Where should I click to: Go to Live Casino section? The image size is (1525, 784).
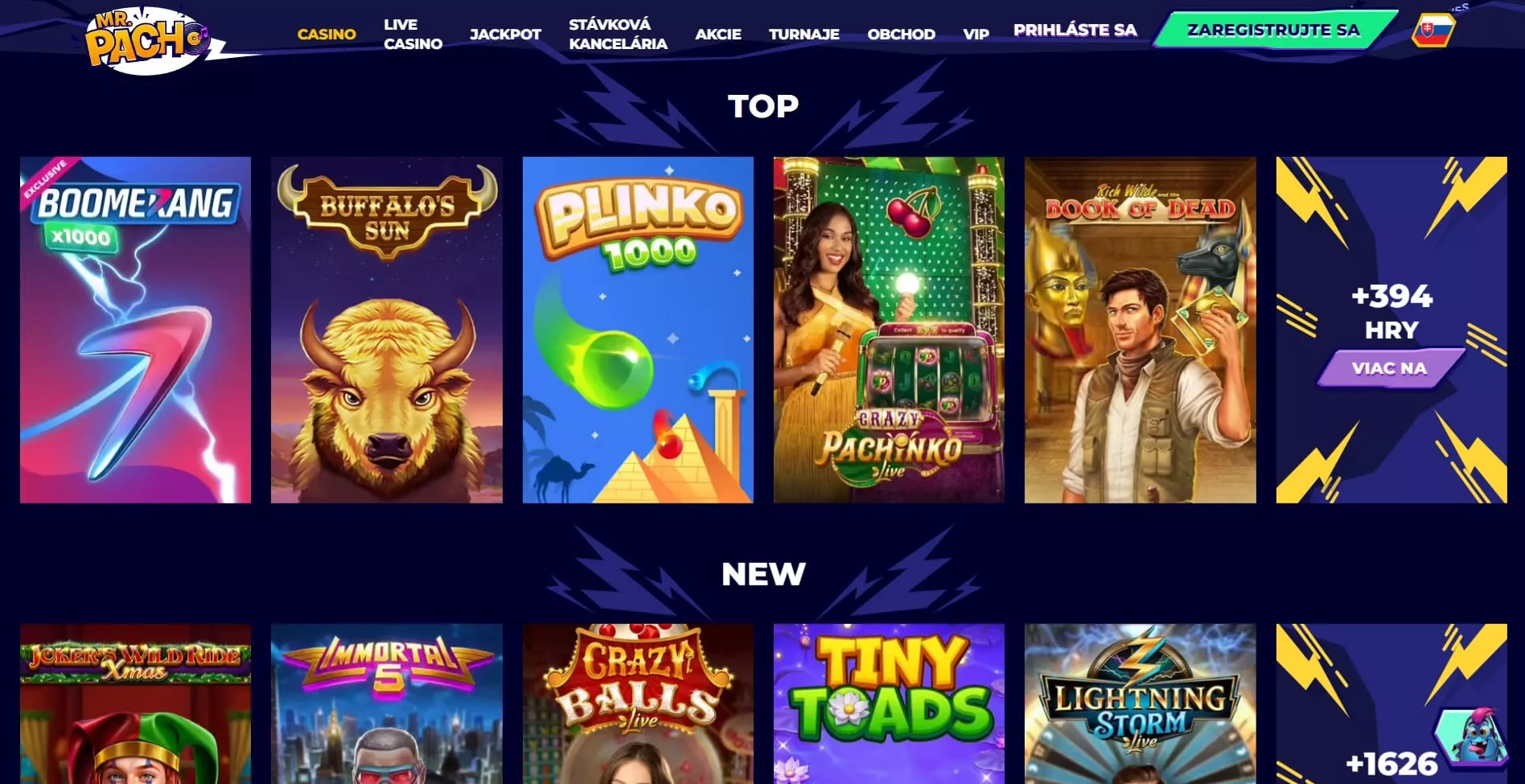click(x=413, y=34)
